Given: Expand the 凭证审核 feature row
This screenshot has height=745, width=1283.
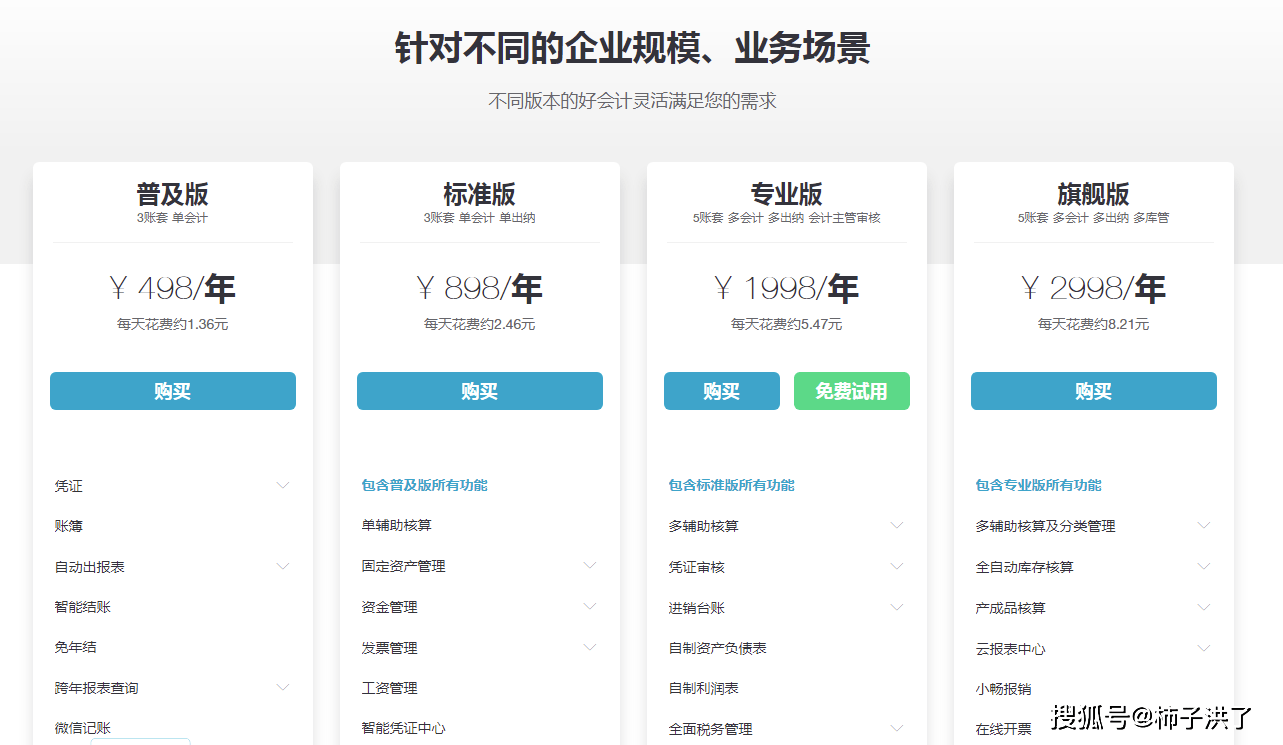Looking at the screenshot, I should pyautogui.click(x=897, y=566).
